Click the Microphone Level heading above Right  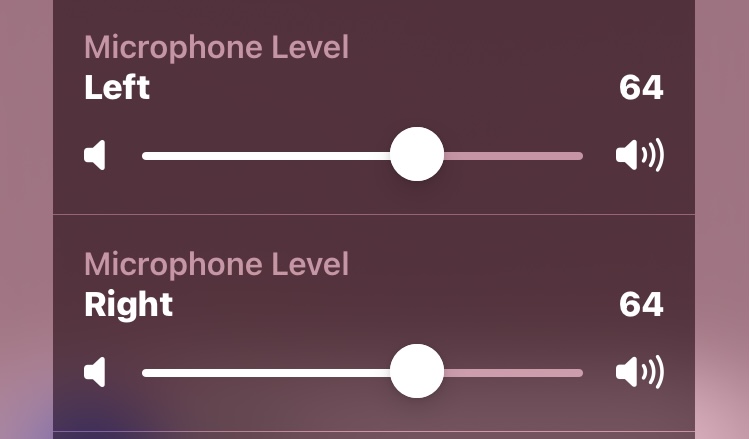coord(216,264)
